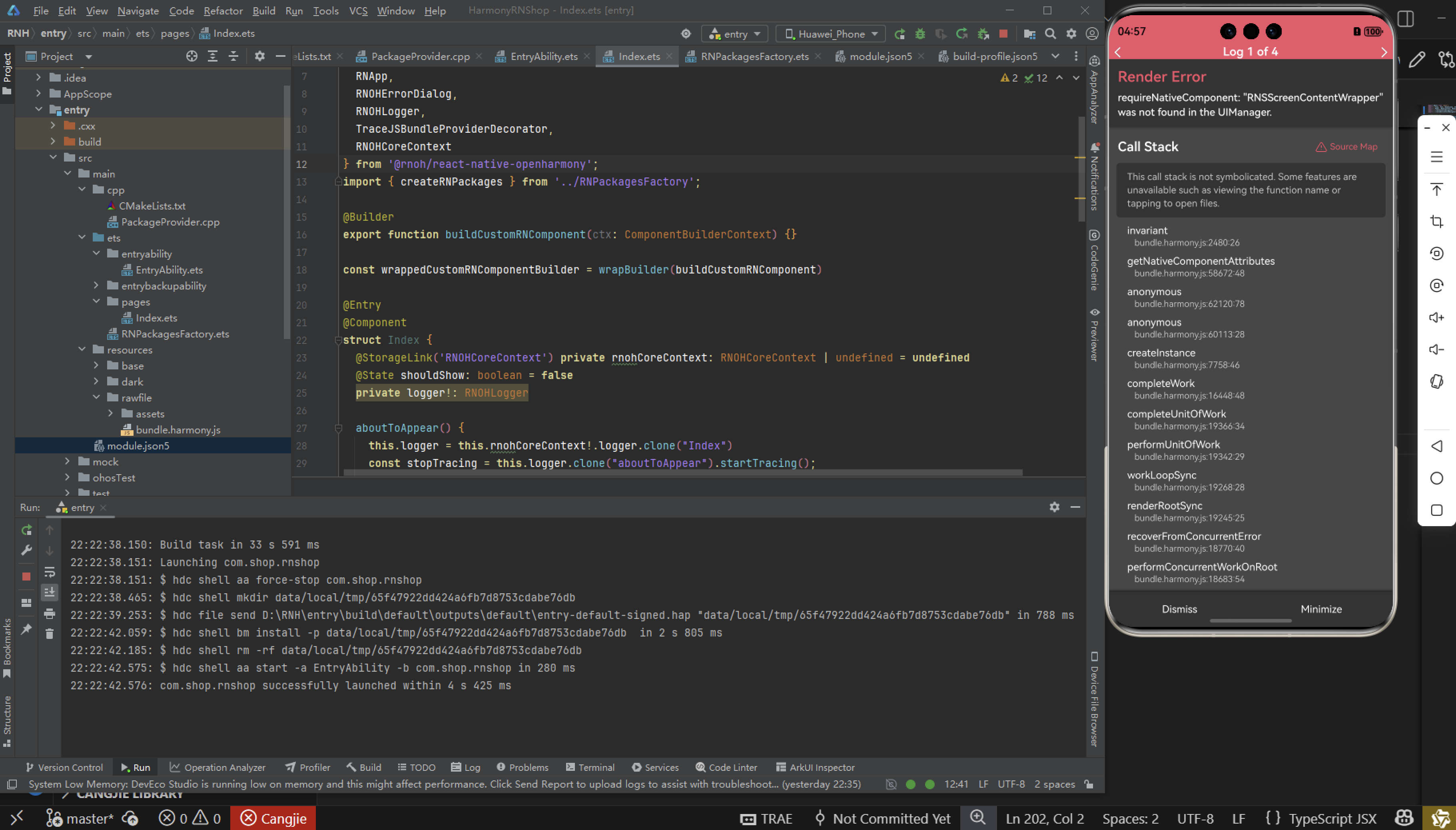Click the trash Clear All console icon
1456x830 pixels.
(x=50, y=634)
